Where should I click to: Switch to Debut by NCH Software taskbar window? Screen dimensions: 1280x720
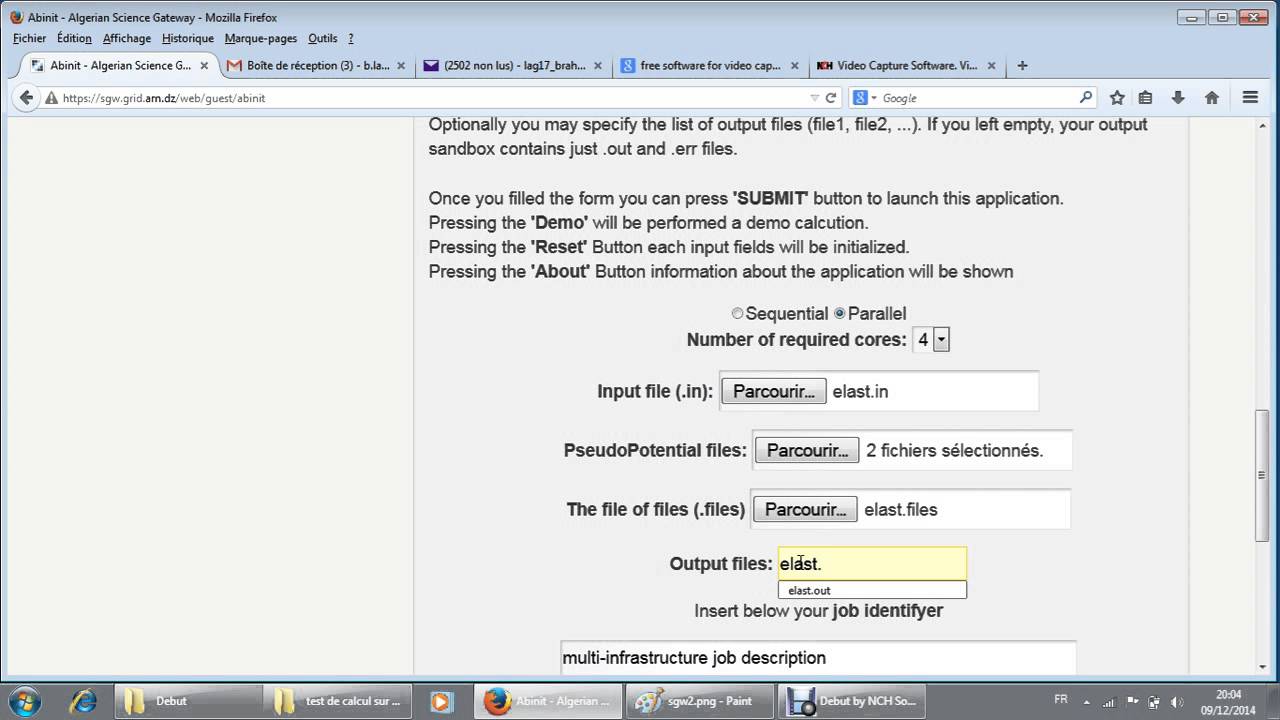pyautogui.click(x=851, y=701)
